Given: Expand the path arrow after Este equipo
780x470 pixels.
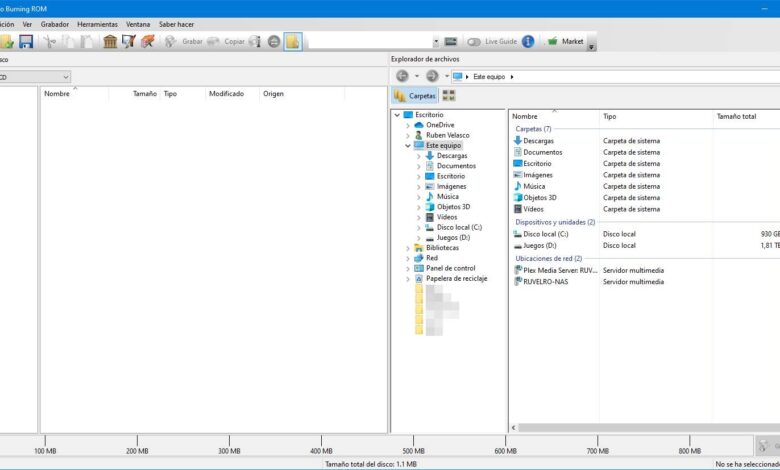Looking at the screenshot, I should (x=512, y=77).
